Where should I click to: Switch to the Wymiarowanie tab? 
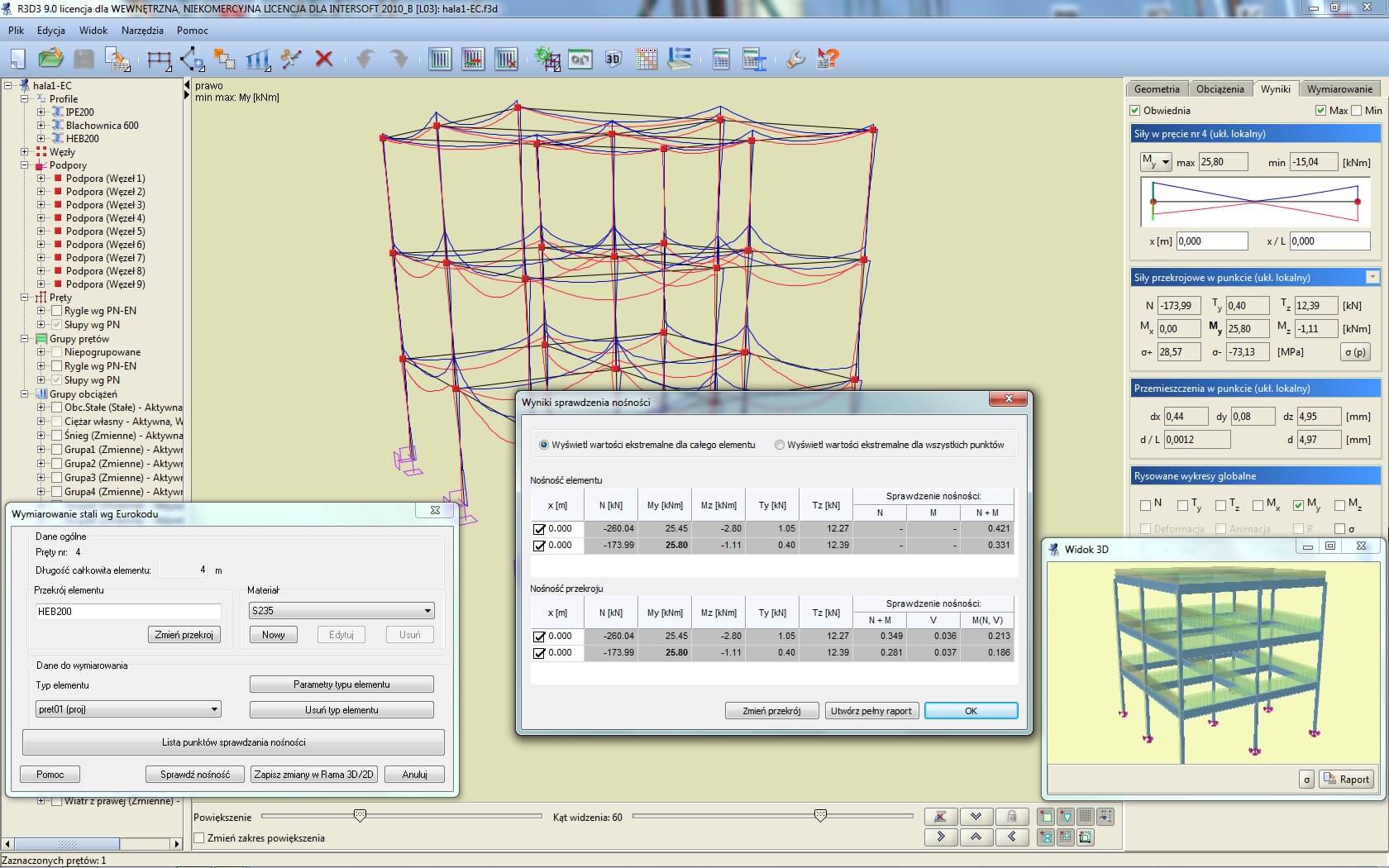1339,88
